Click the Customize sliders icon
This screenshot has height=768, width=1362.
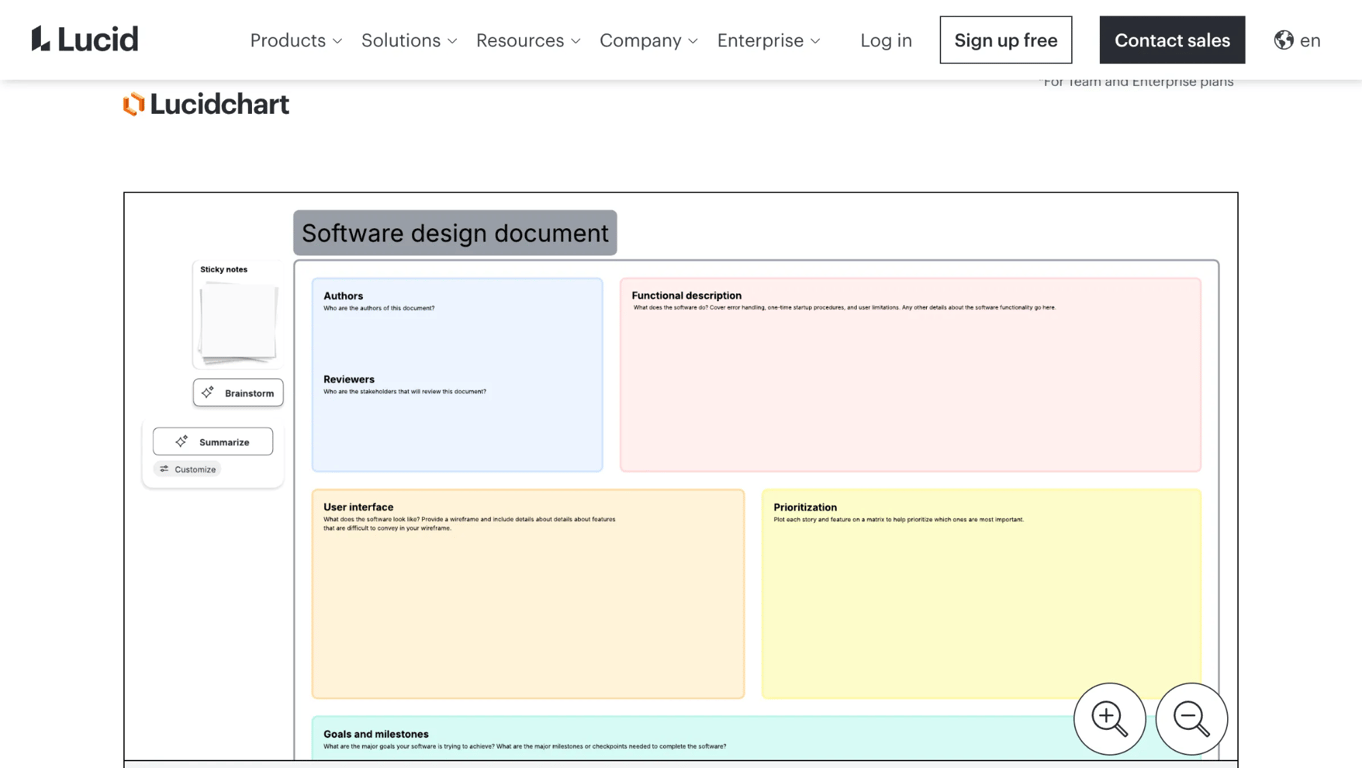coord(164,469)
